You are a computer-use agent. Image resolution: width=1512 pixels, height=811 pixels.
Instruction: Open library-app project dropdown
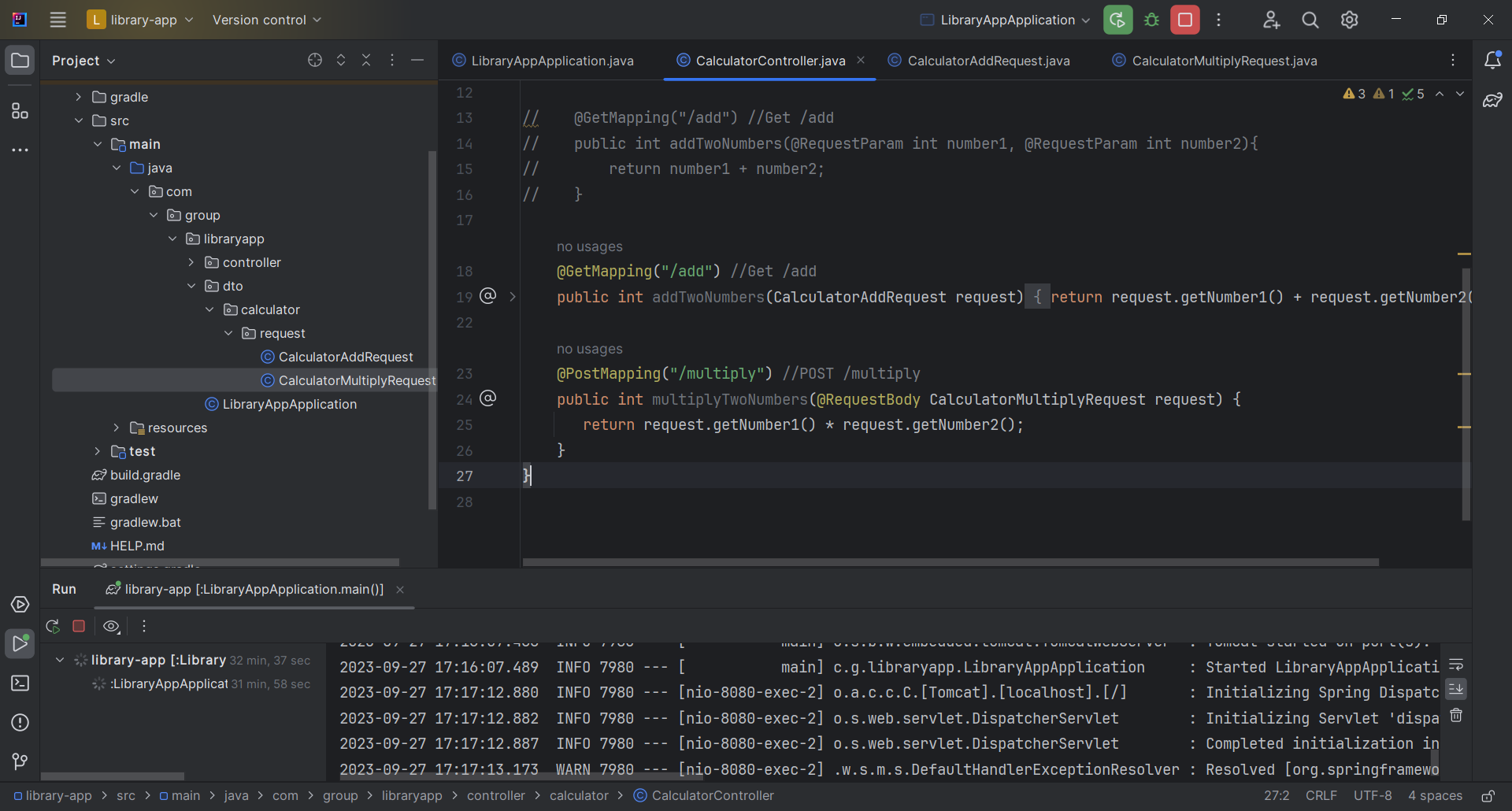[140, 20]
